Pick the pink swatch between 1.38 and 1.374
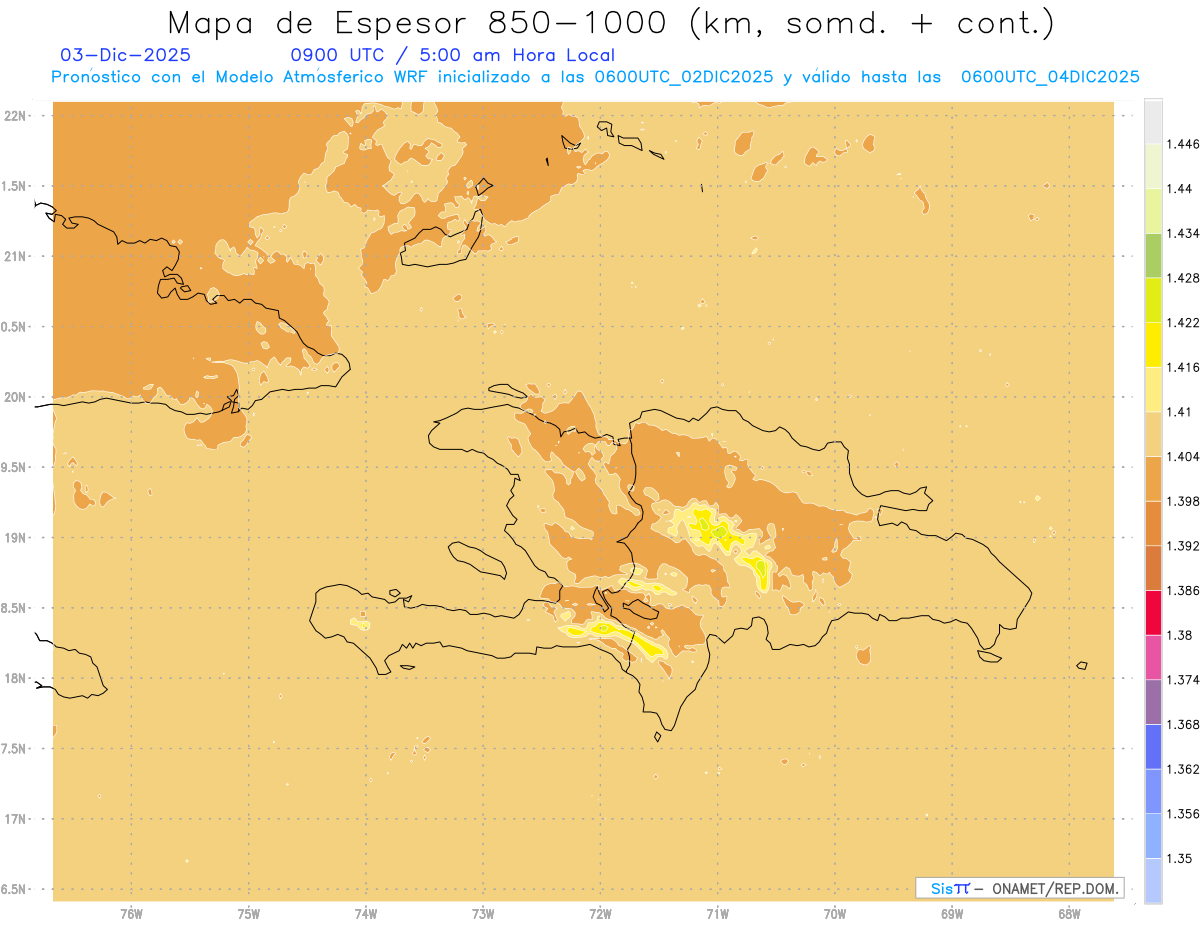This screenshot has height=927, width=1200. (1153, 657)
